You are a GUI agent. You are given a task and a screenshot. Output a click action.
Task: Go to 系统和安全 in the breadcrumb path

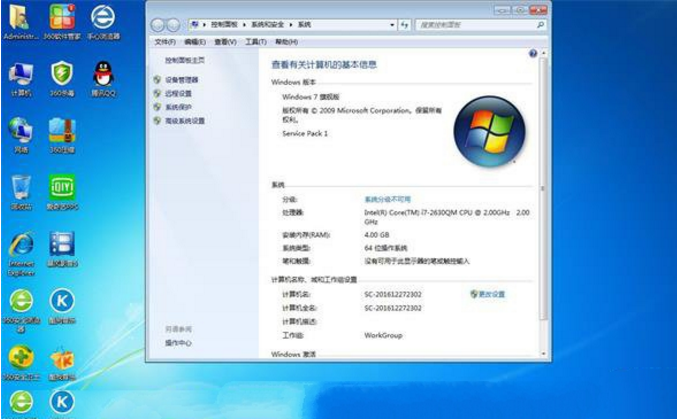click(268, 25)
